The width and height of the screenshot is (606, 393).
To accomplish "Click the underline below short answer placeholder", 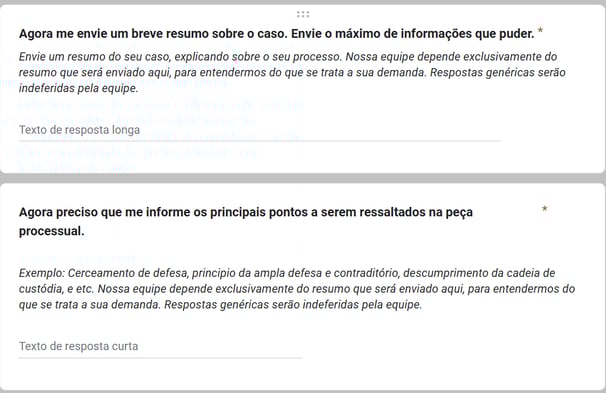I will pyautogui.click(x=160, y=358).
